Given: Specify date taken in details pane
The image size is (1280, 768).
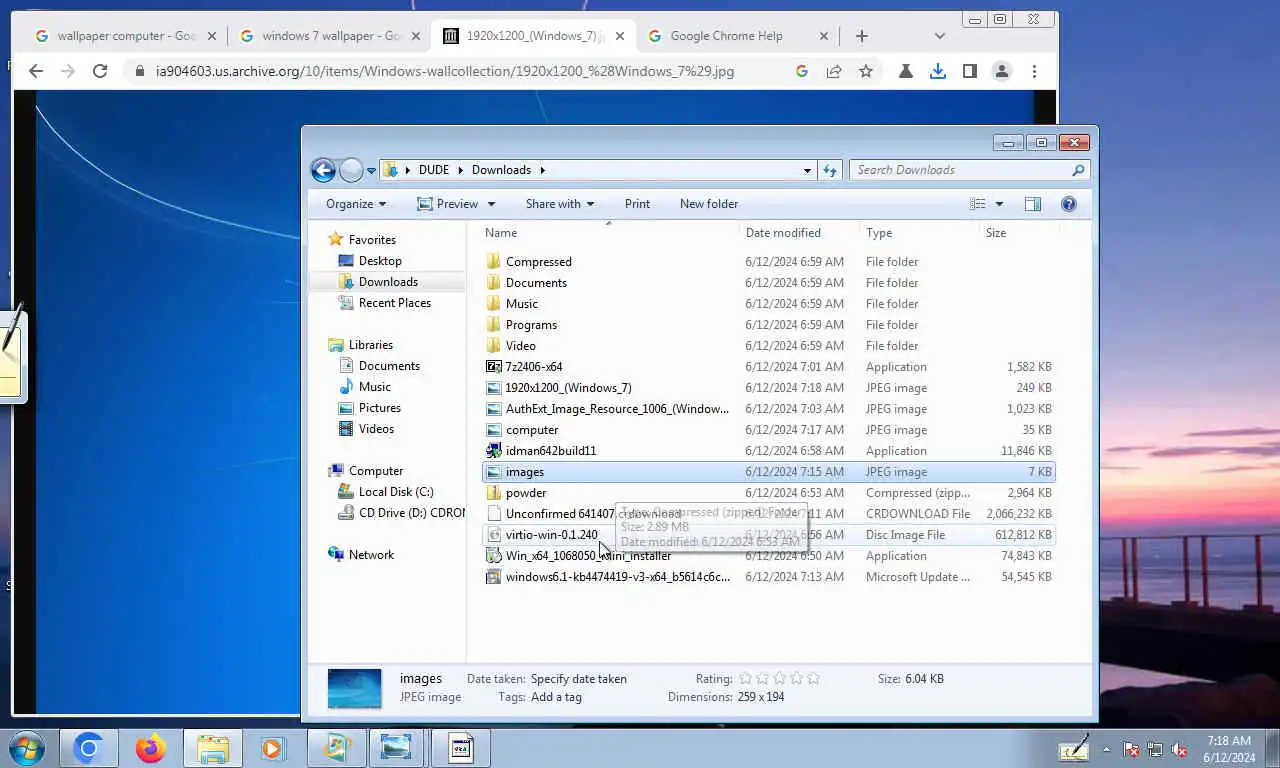Looking at the screenshot, I should tap(579, 679).
